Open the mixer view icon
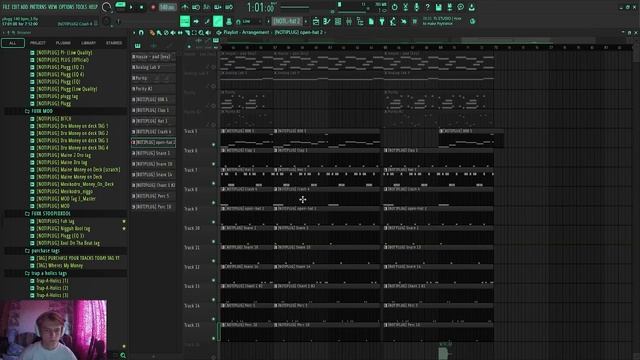The image size is (640, 360). [x=349, y=21]
